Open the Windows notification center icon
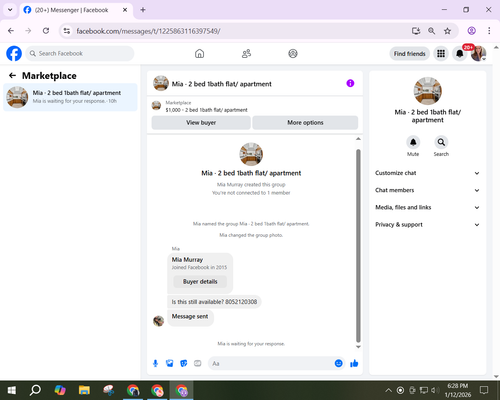This screenshot has width=500, height=400. pyautogui.click(x=484, y=390)
